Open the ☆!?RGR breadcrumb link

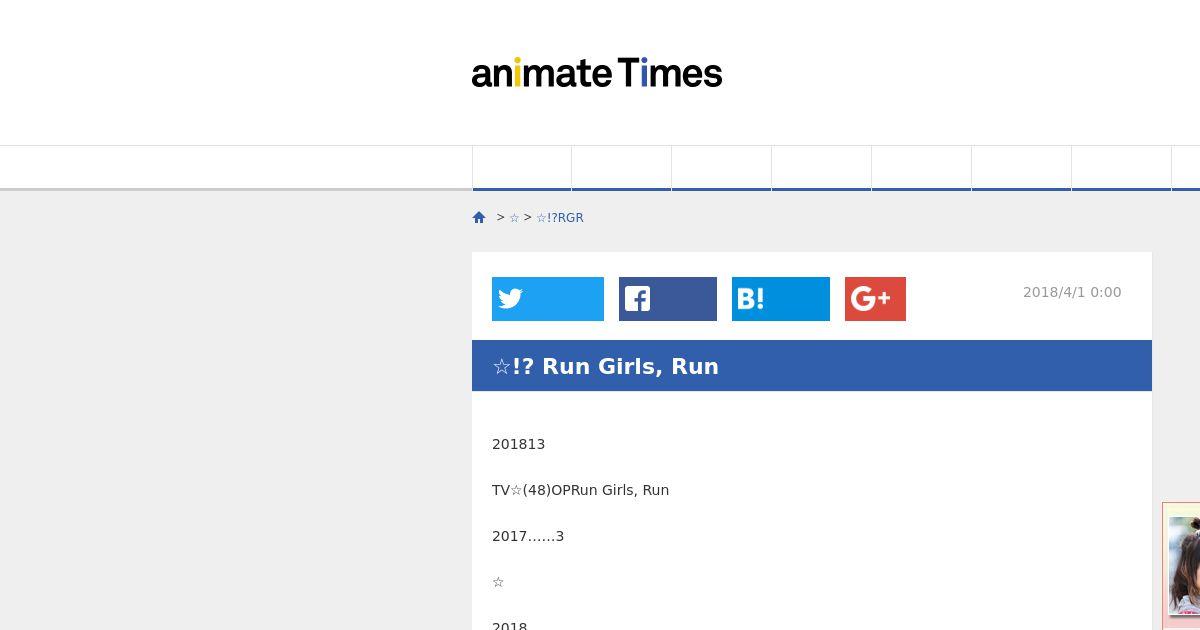(560, 218)
